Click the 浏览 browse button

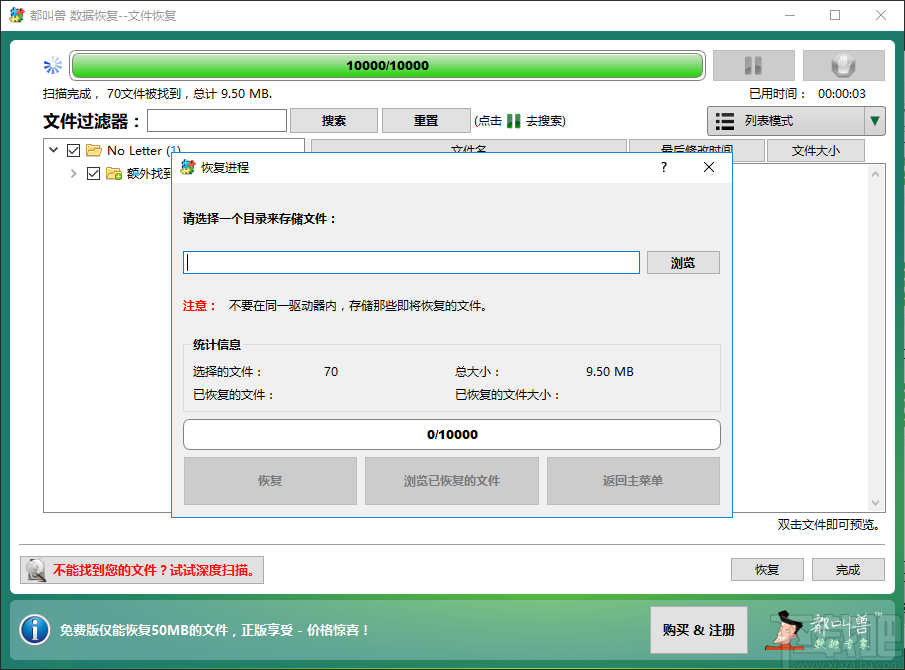pos(683,263)
